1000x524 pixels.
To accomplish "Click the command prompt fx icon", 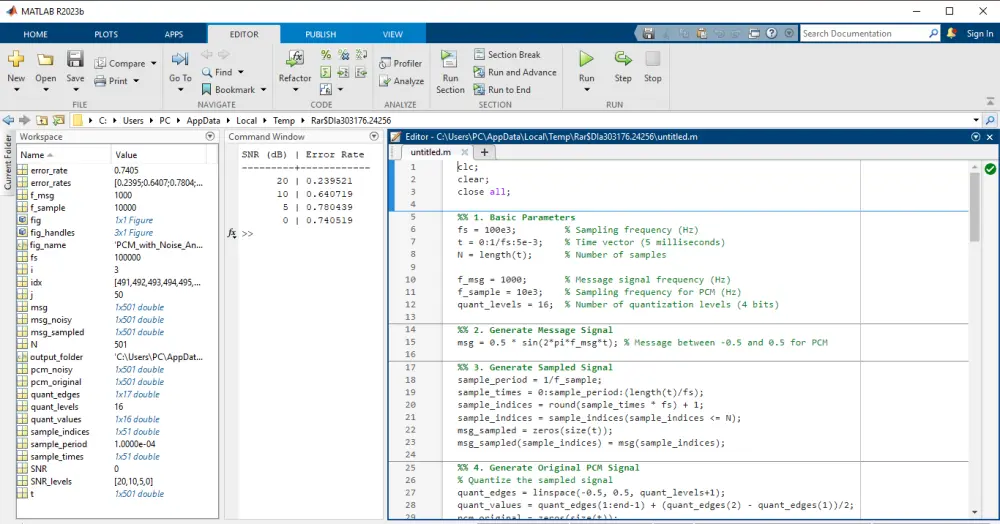I will (232, 233).
